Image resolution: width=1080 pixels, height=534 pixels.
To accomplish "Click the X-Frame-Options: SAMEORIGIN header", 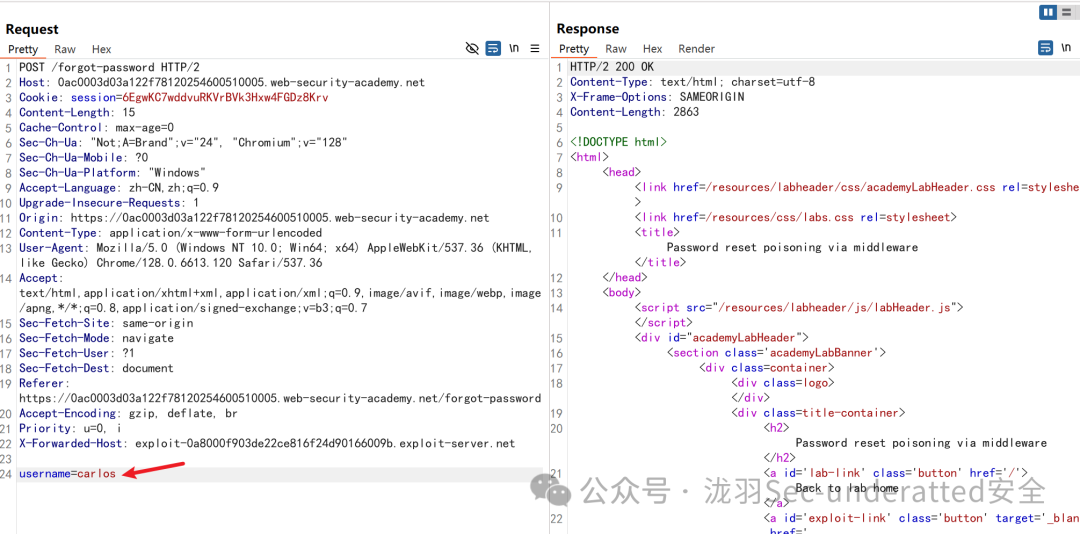I will tap(657, 97).
